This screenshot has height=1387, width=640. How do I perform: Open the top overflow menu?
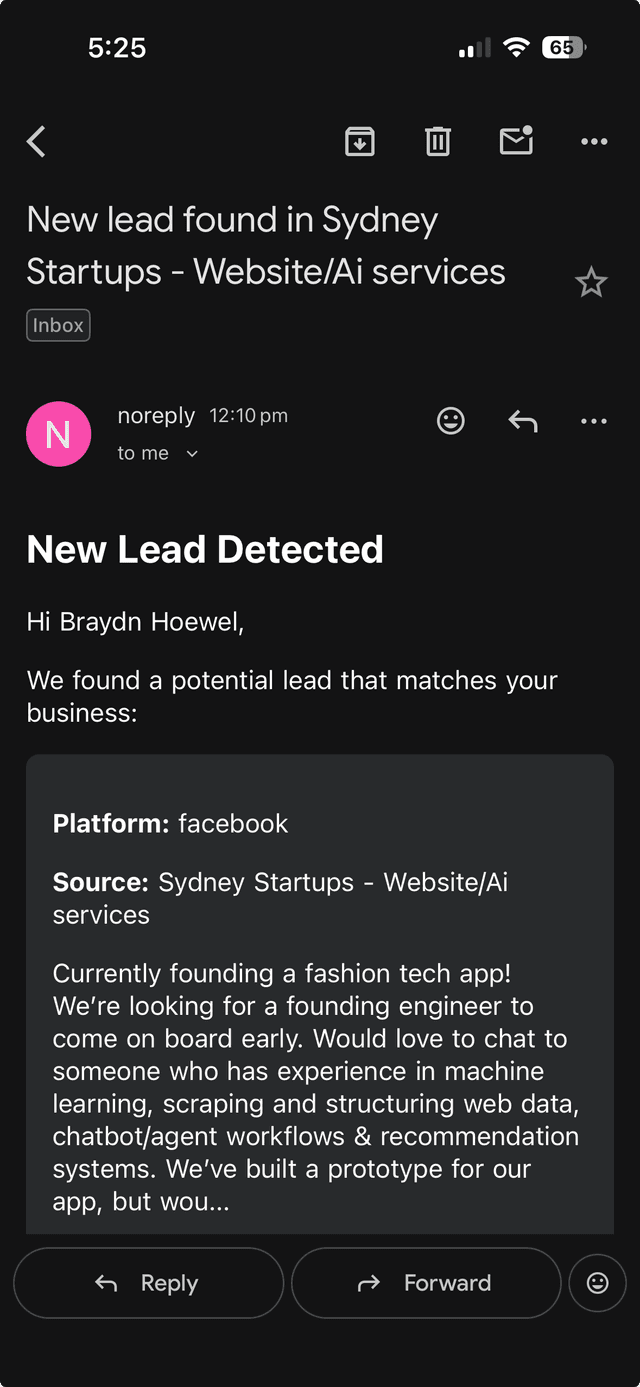[594, 141]
